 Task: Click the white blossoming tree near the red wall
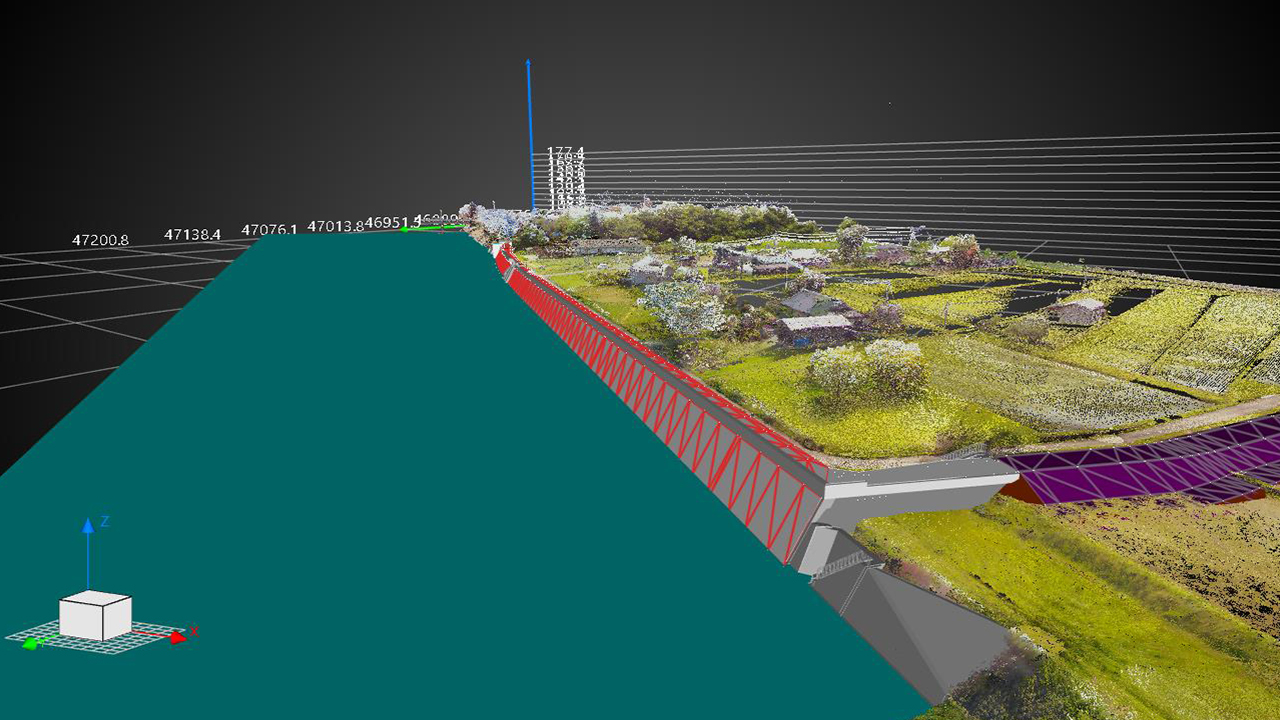[680, 305]
